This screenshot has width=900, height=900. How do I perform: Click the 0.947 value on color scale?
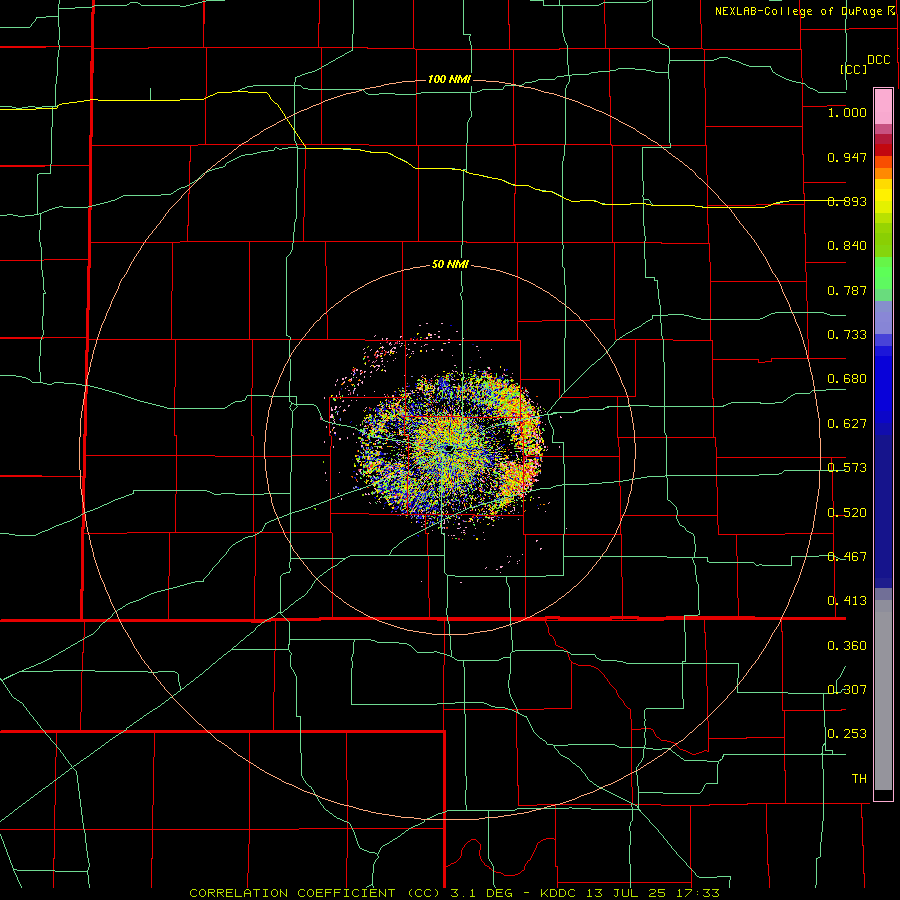pyautogui.click(x=847, y=158)
